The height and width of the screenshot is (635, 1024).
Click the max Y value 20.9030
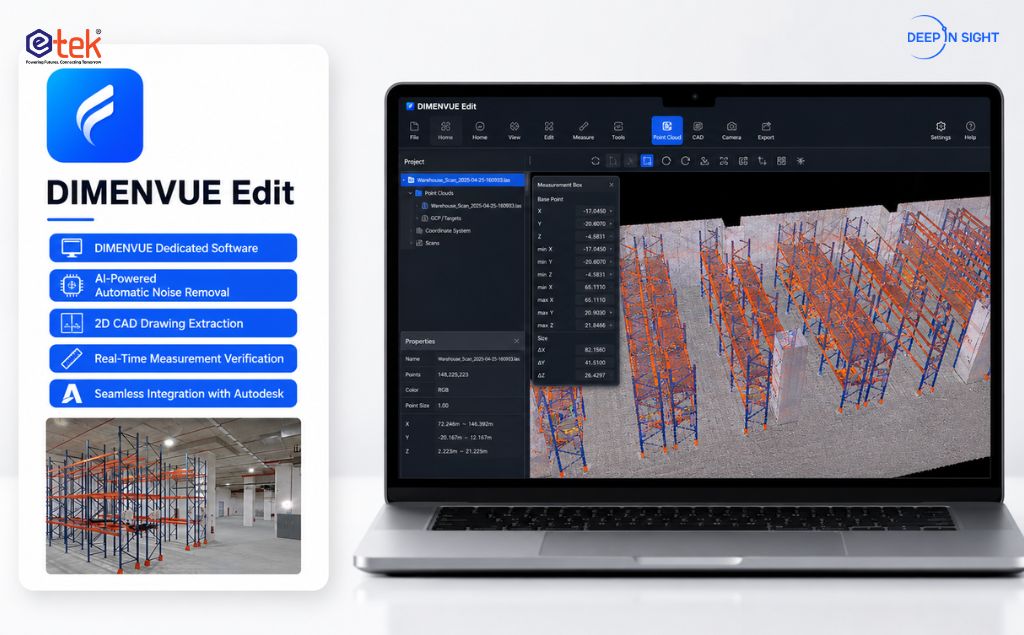pos(595,313)
